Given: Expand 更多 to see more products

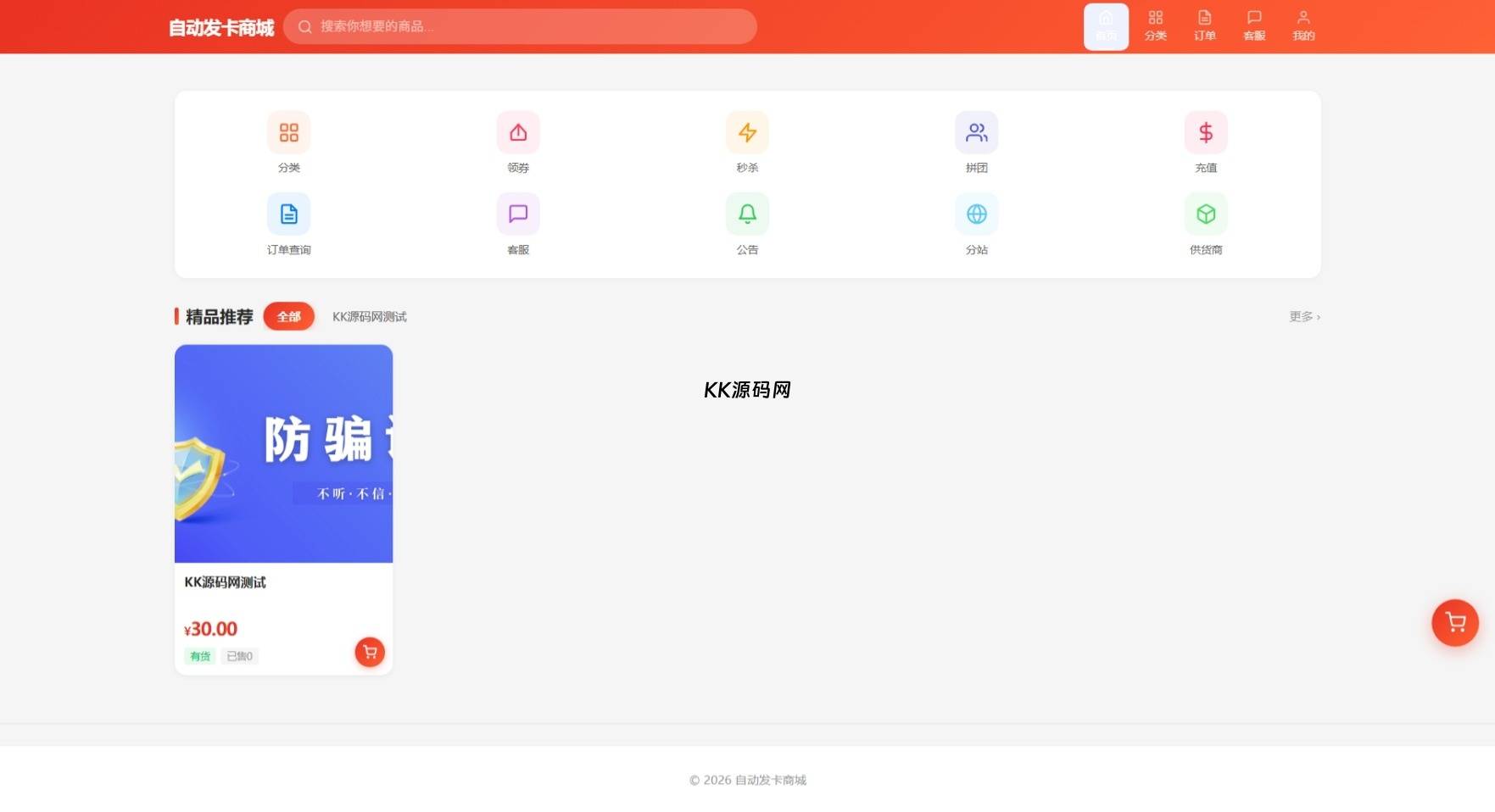Looking at the screenshot, I should click(1303, 316).
